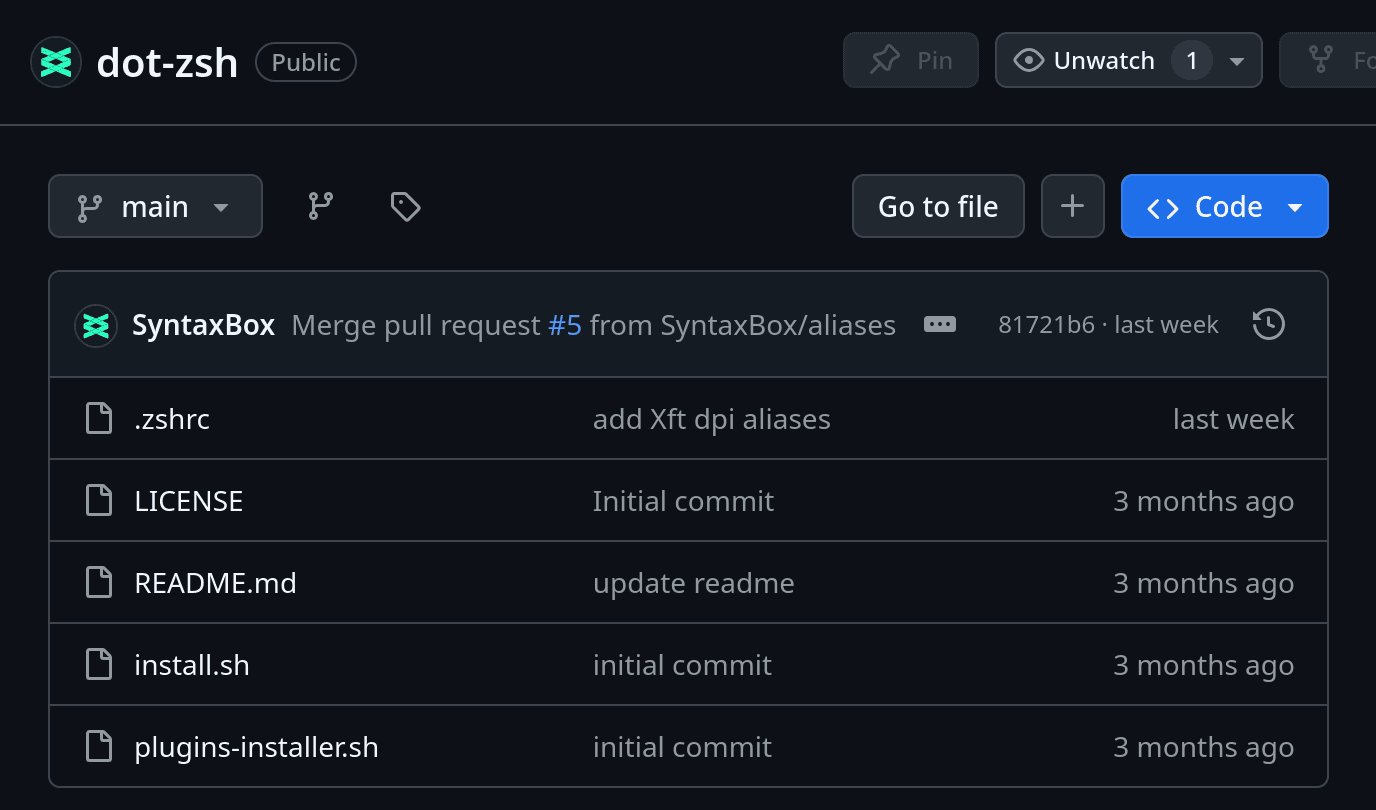Viewport: 1376px width, 810px height.
Task: Expand commit message ellipsis icon
Action: [x=939, y=325]
